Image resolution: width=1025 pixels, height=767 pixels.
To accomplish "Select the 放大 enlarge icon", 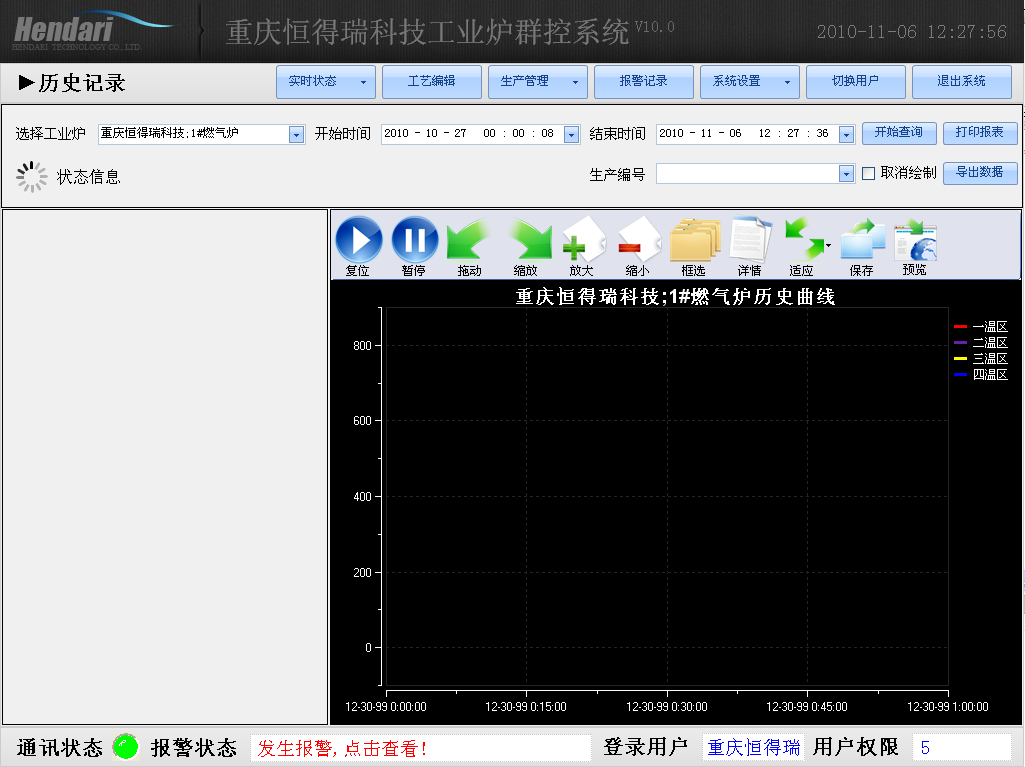I will pyautogui.click(x=583, y=240).
